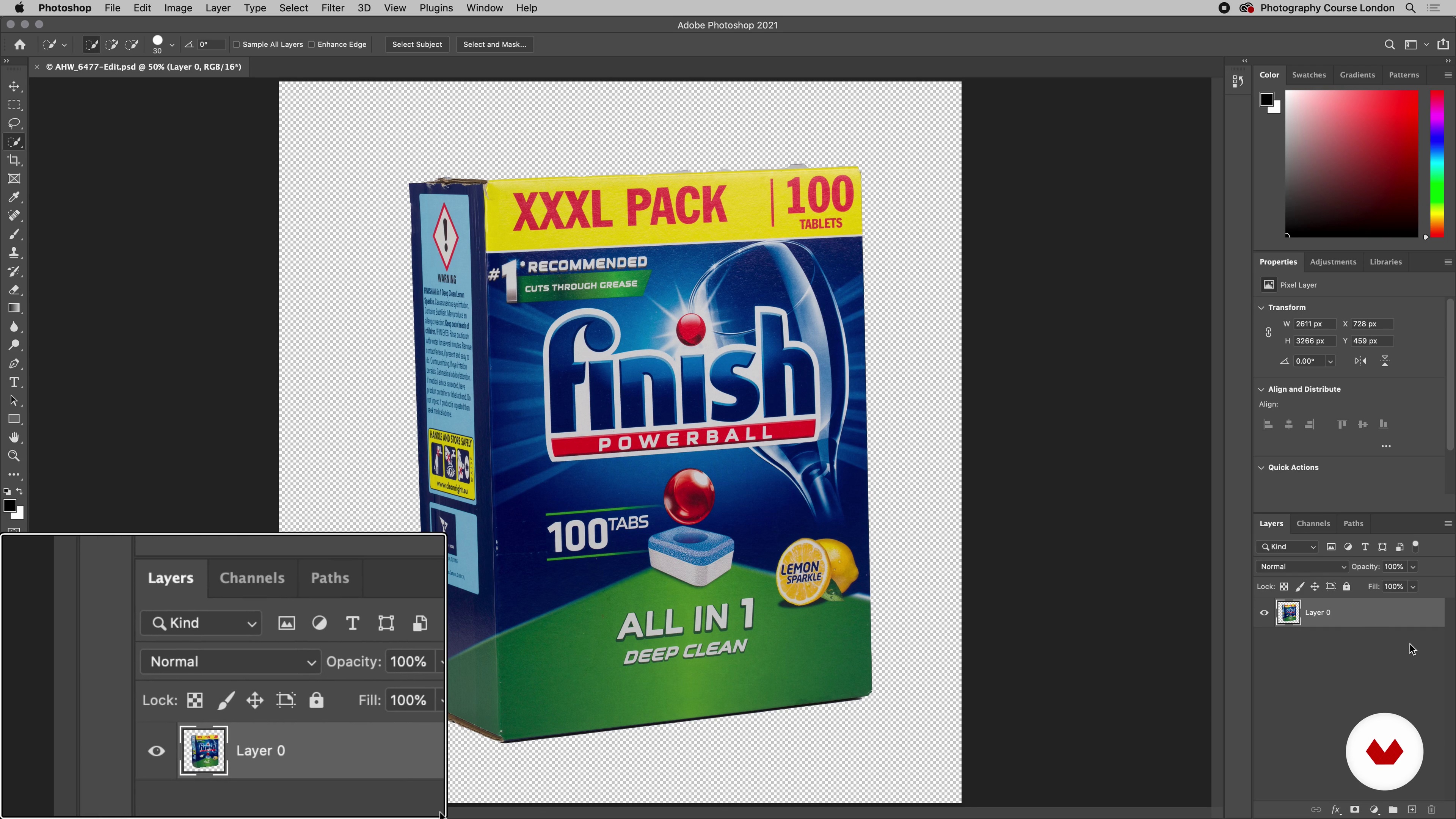Open the Layer menu

pyautogui.click(x=218, y=8)
